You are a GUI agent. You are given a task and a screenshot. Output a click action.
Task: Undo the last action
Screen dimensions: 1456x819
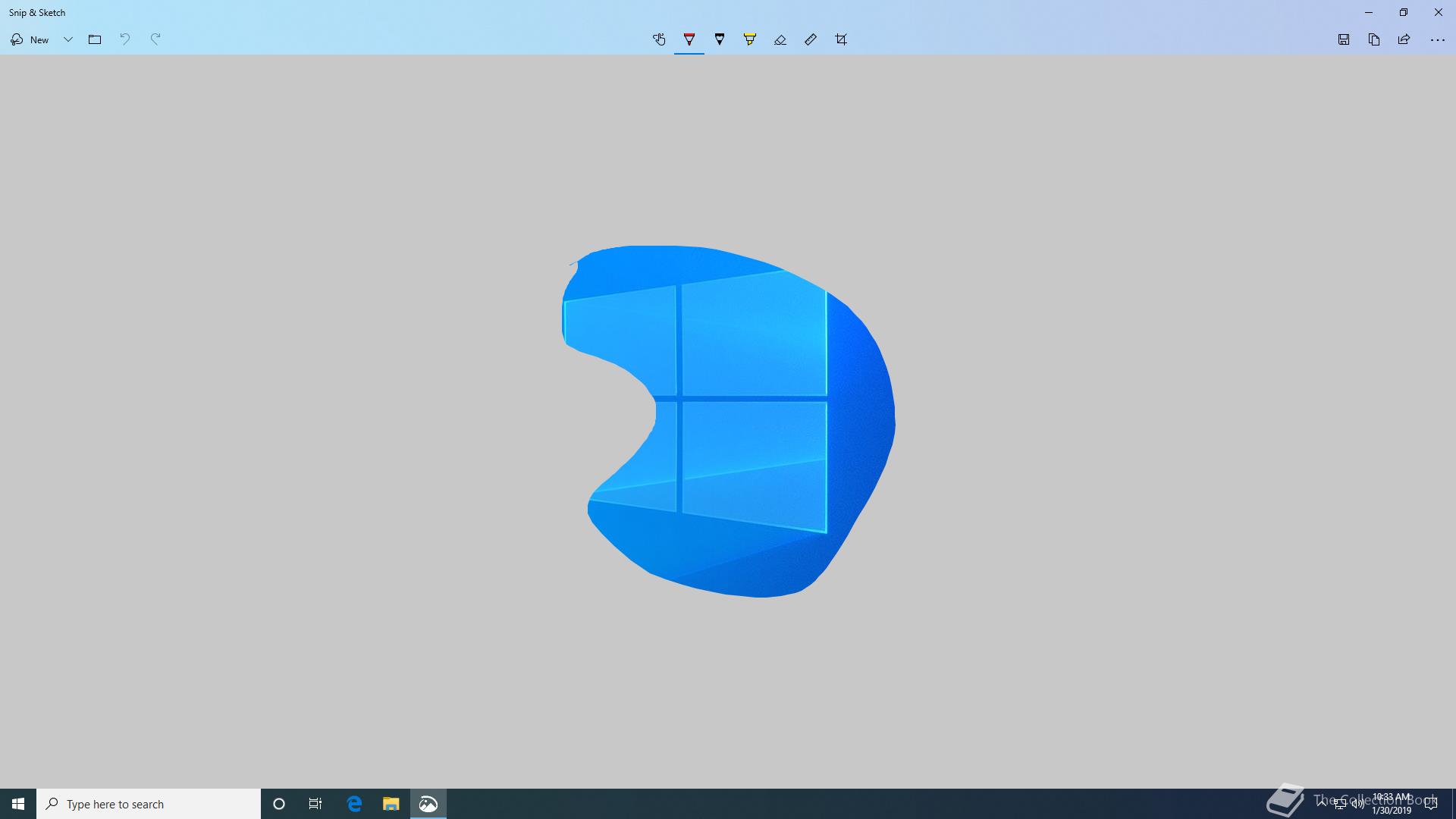coord(125,39)
